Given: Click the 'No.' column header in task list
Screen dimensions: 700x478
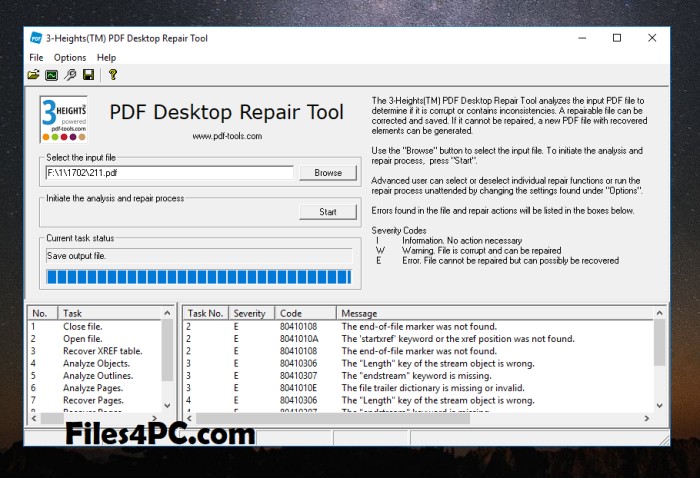Looking at the screenshot, I should (42, 313).
